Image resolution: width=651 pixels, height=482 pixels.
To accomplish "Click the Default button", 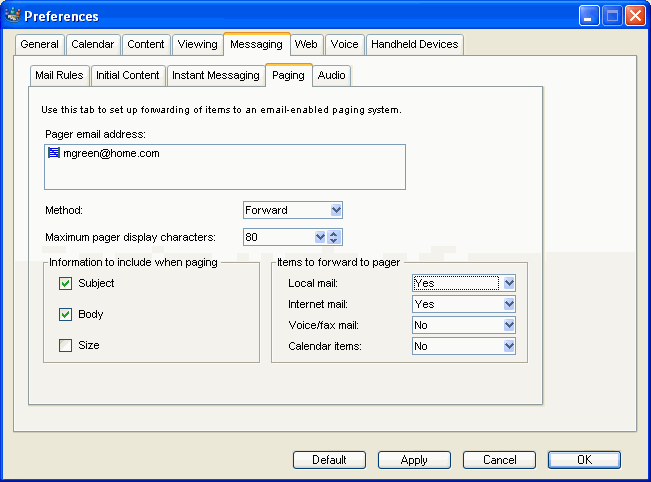I will click(x=329, y=460).
